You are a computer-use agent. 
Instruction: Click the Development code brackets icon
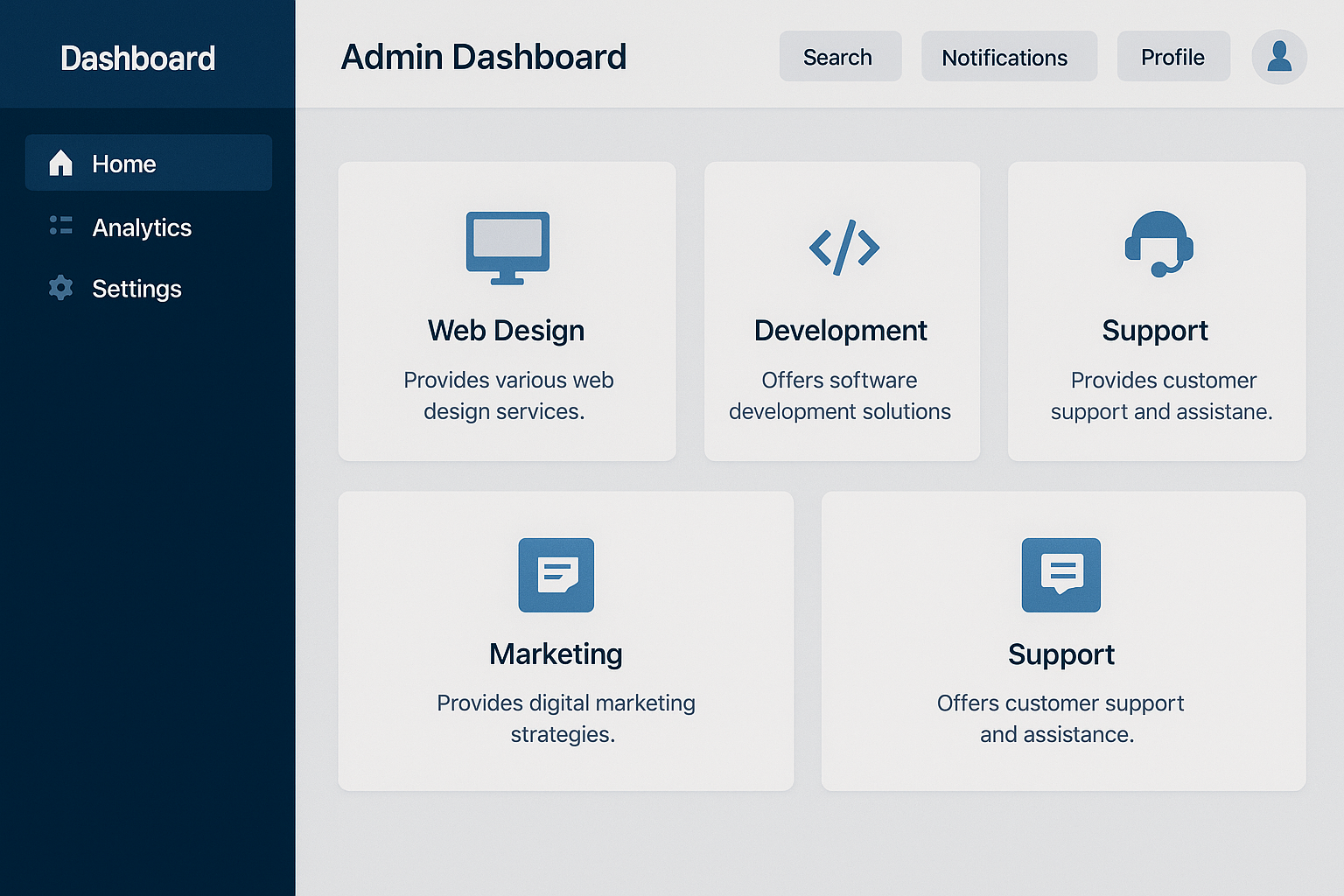pos(843,248)
